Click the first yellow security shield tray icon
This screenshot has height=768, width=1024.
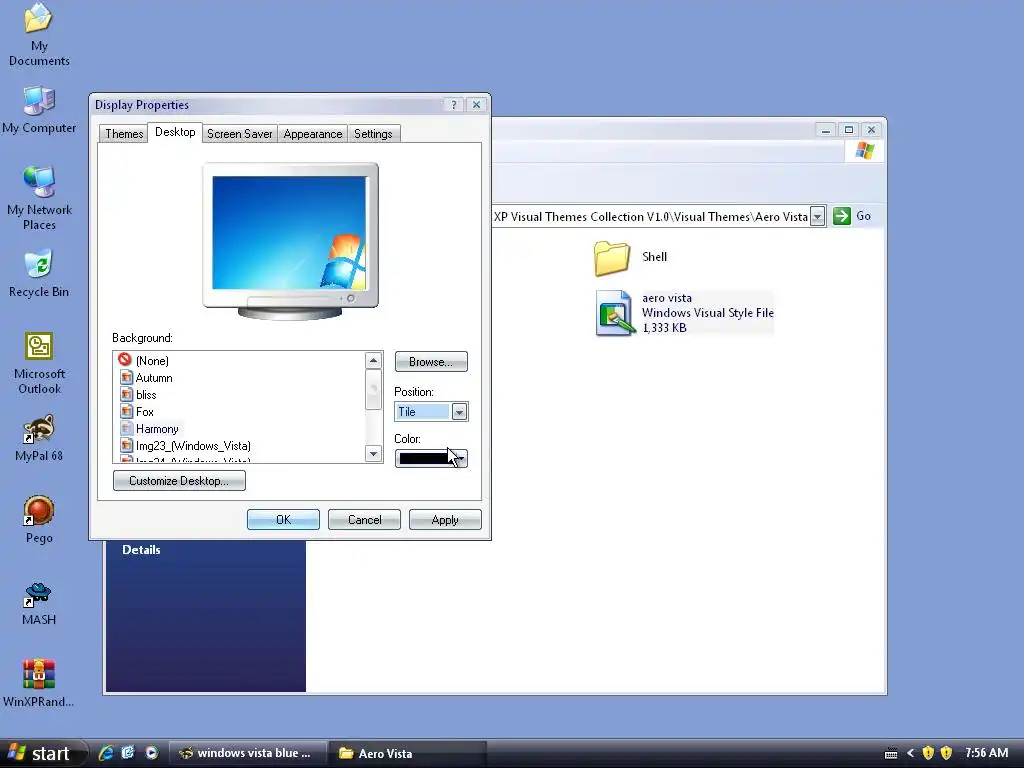tap(927, 753)
